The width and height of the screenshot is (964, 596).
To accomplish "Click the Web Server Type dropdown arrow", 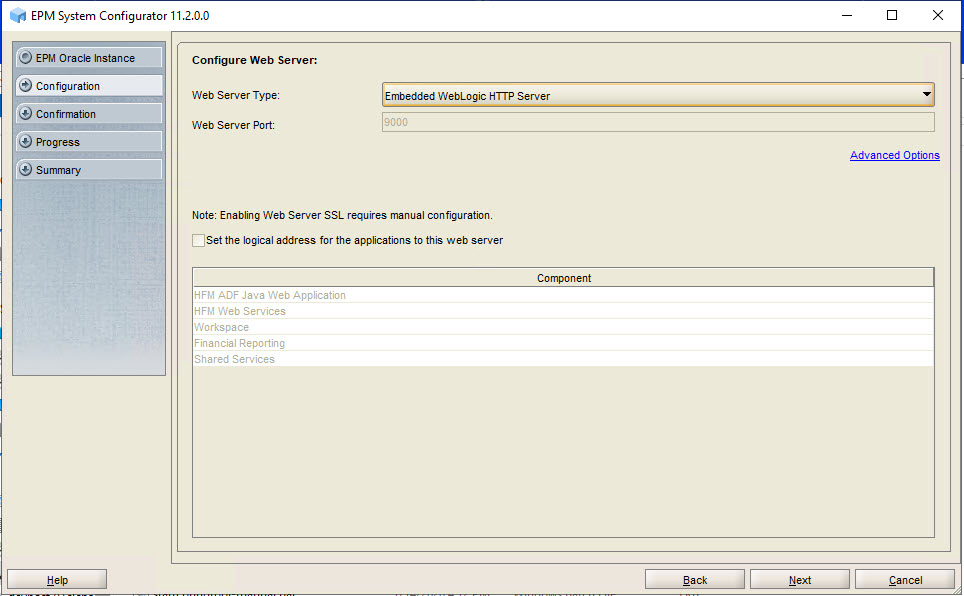I will (x=926, y=95).
